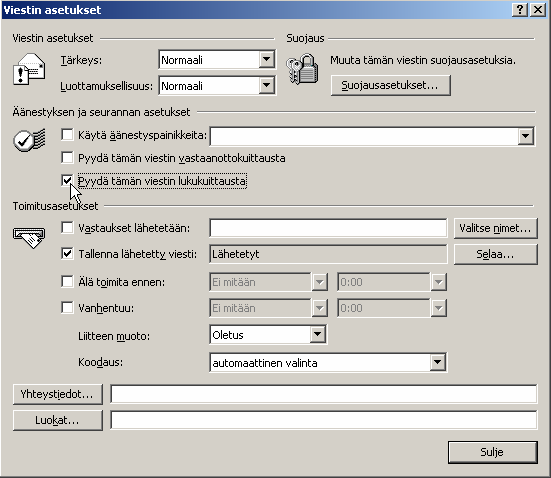Image resolution: width=551 pixels, height=478 pixels.
Task: Close the Viestin asetukset dialog with X
Action: (538, 9)
